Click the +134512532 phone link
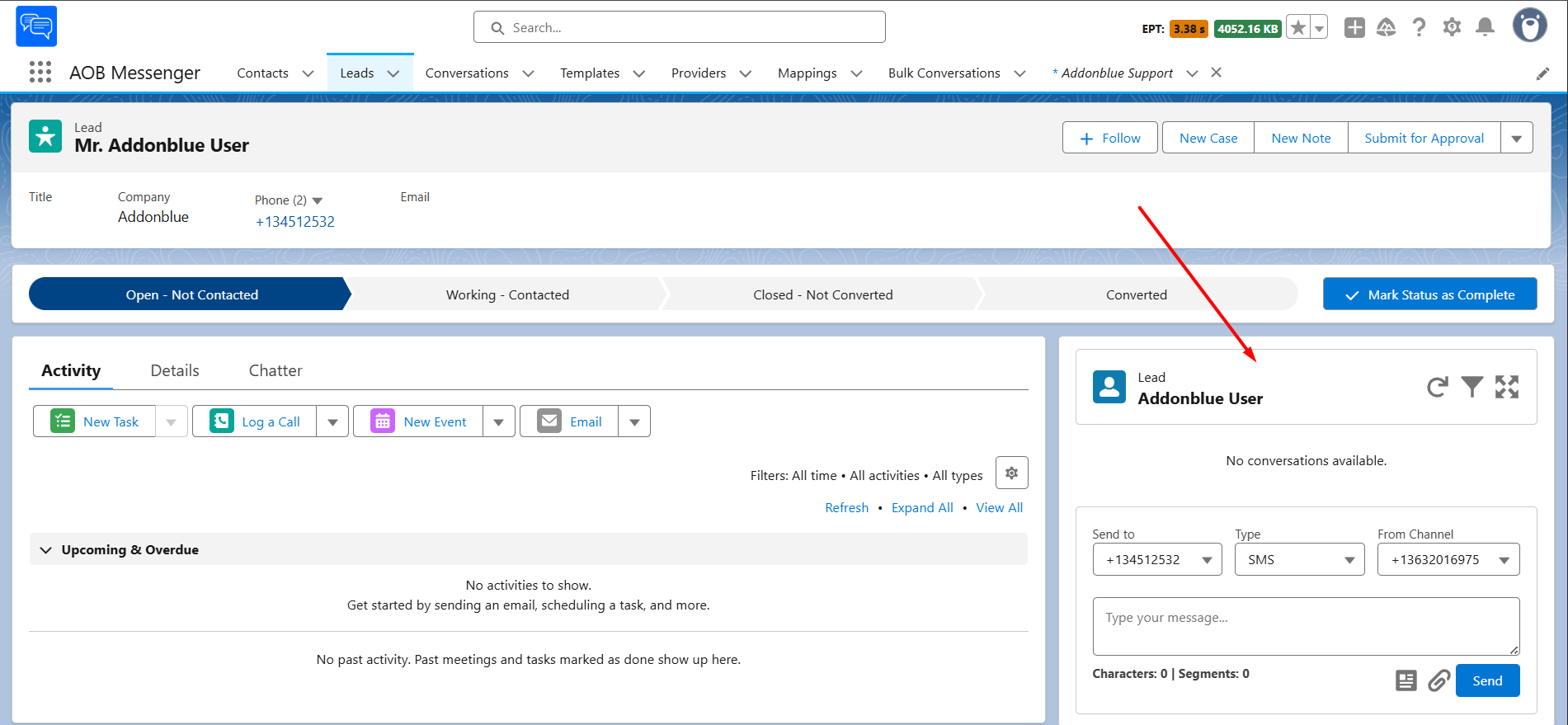Image resolution: width=1568 pixels, height=725 pixels. point(295,222)
